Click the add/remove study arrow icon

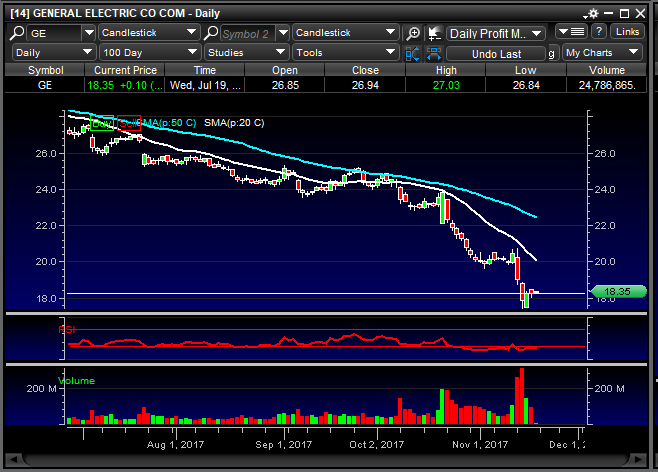(x=434, y=33)
